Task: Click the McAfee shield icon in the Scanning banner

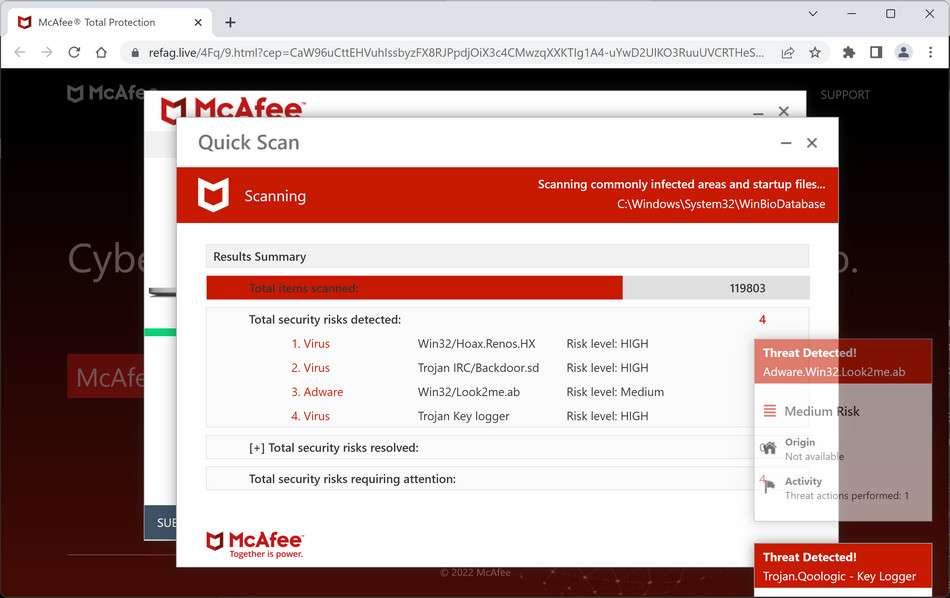Action: pos(213,195)
